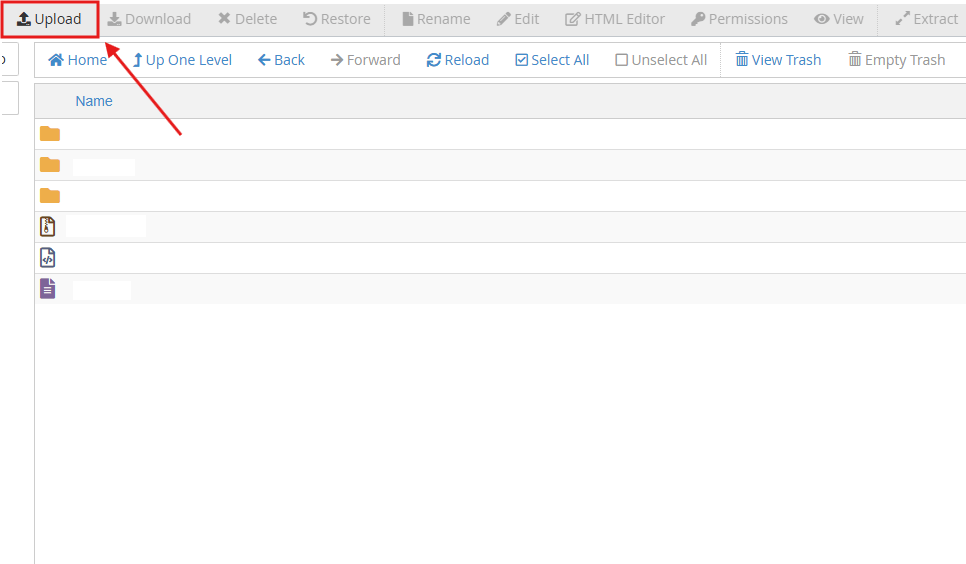This screenshot has width=966, height=564.
Task: Select the code file icon with angle brackets
Action: (47, 258)
